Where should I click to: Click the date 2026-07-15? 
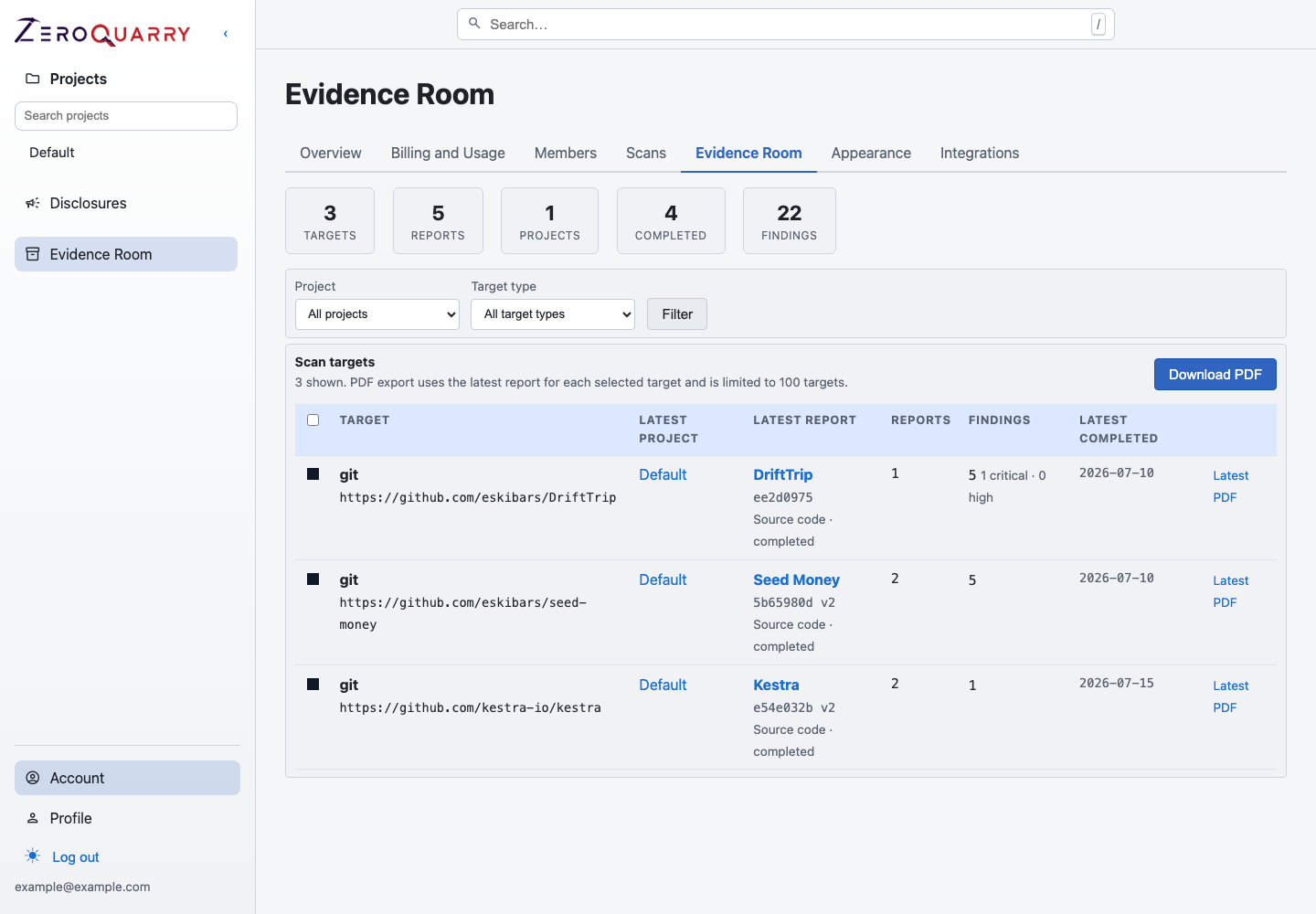pyautogui.click(x=1117, y=683)
